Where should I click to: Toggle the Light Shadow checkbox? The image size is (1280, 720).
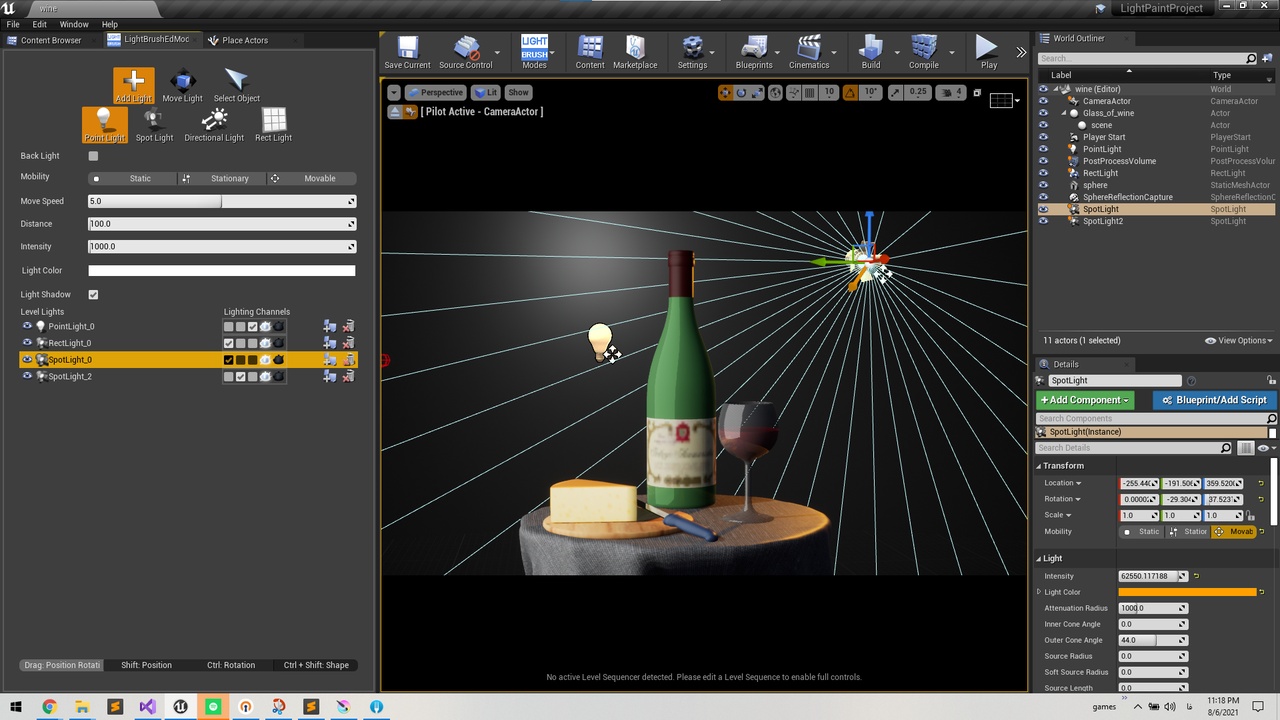point(93,295)
